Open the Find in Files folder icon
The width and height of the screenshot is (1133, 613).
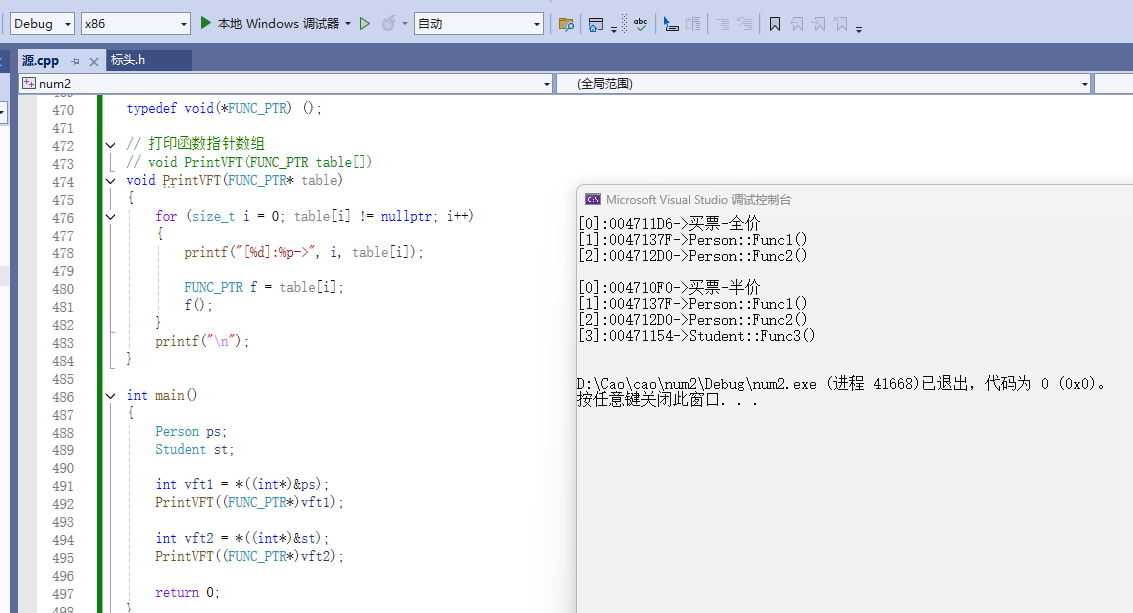click(566, 25)
